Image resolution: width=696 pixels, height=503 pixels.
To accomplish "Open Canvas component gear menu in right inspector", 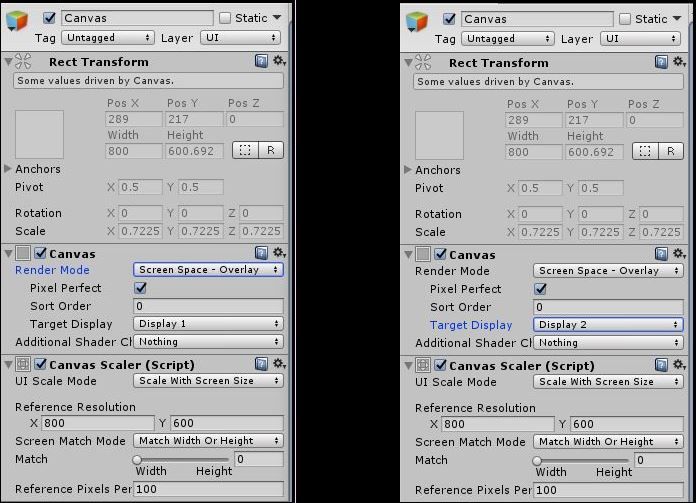I will (x=679, y=253).
